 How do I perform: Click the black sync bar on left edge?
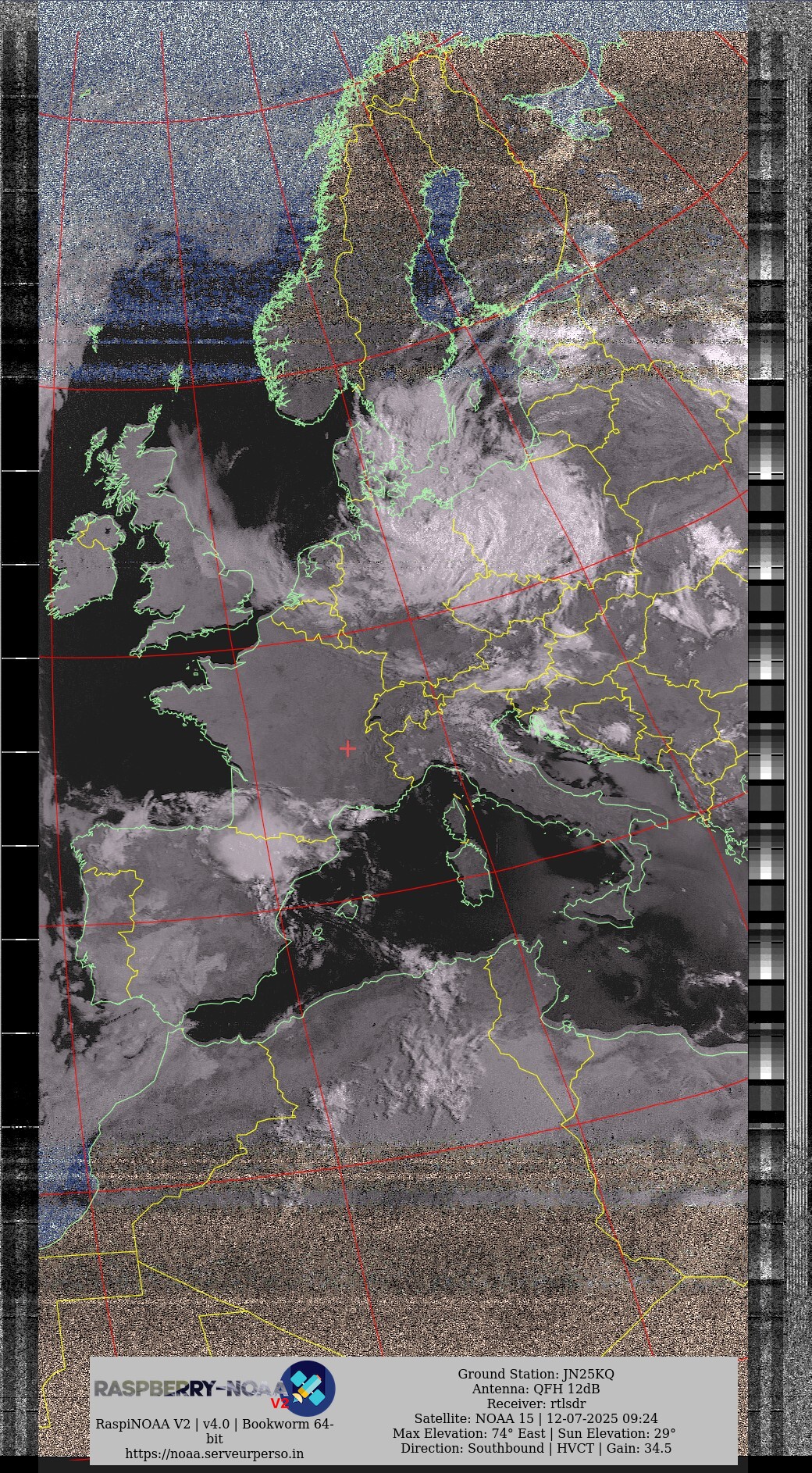point(19,703)
